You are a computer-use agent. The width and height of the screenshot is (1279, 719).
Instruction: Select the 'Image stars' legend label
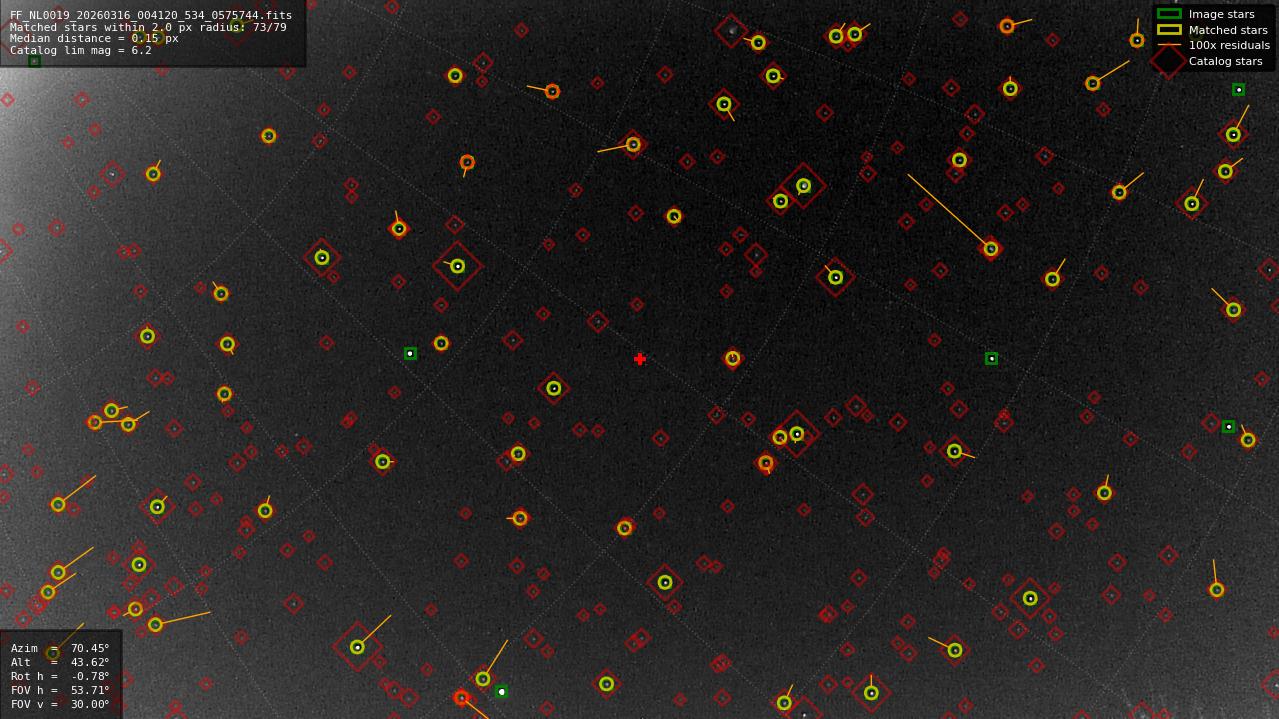click(x=1221, y=14)
